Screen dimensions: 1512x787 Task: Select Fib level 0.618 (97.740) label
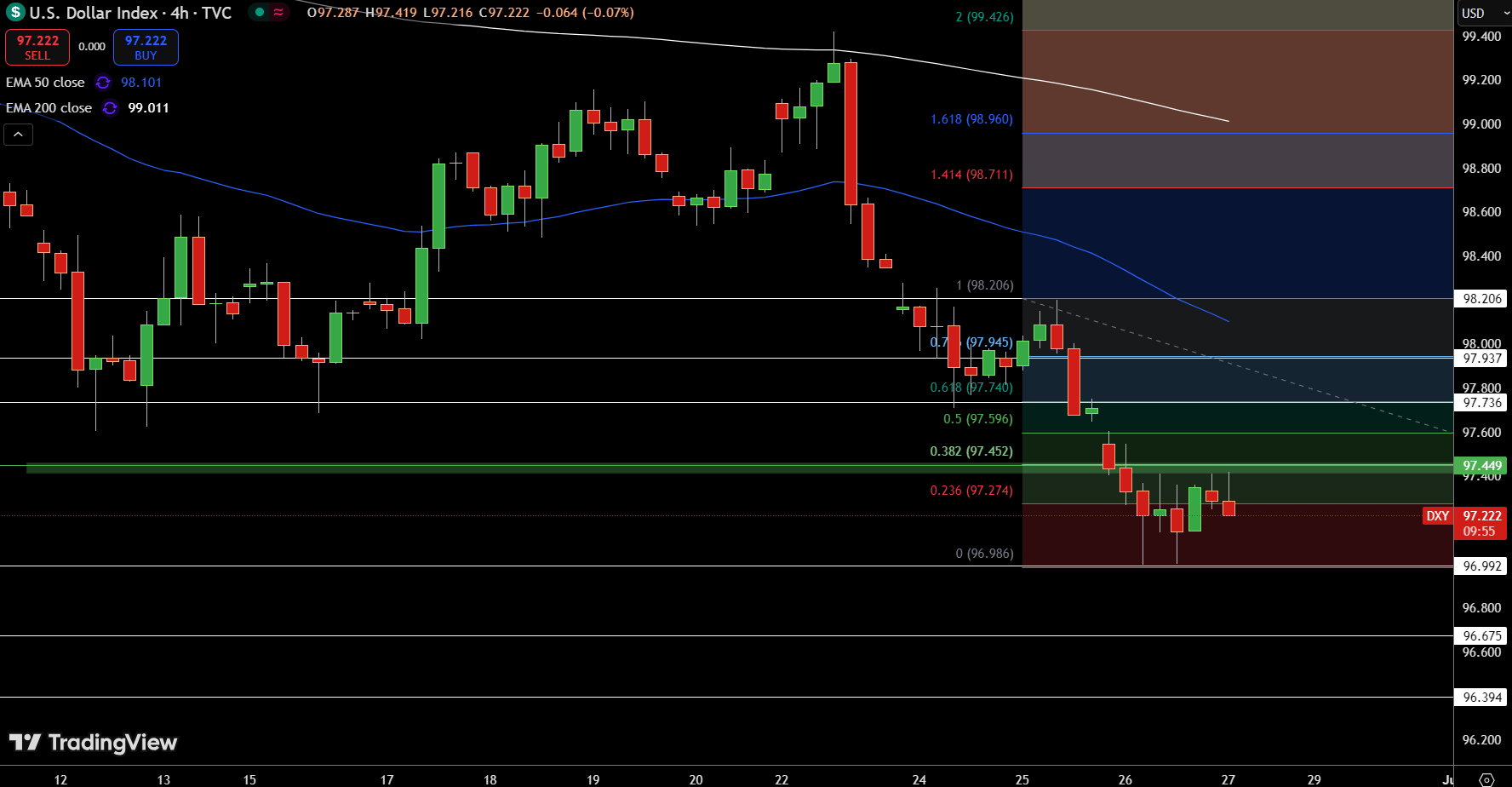[971, 388]
